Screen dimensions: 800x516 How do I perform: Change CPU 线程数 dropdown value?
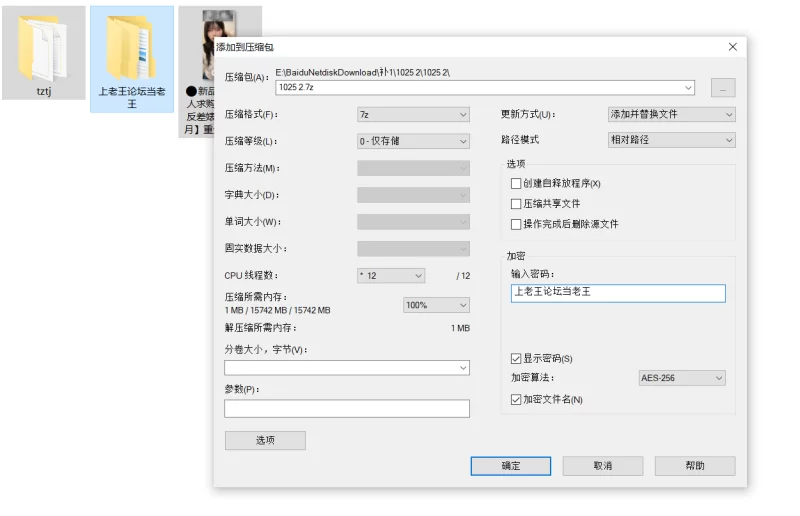tap(391, 275)
